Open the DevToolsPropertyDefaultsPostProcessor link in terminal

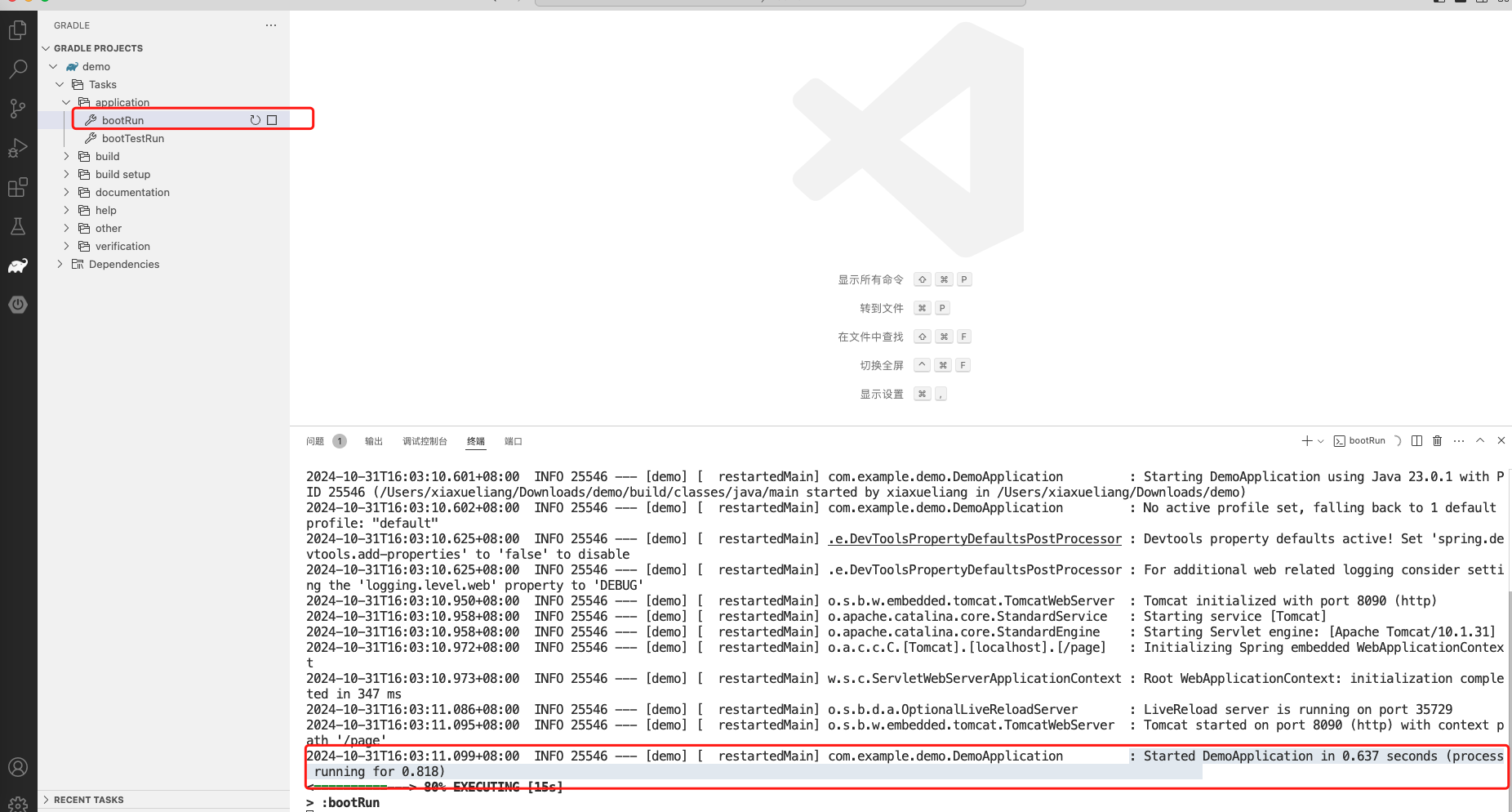(975, 539)
